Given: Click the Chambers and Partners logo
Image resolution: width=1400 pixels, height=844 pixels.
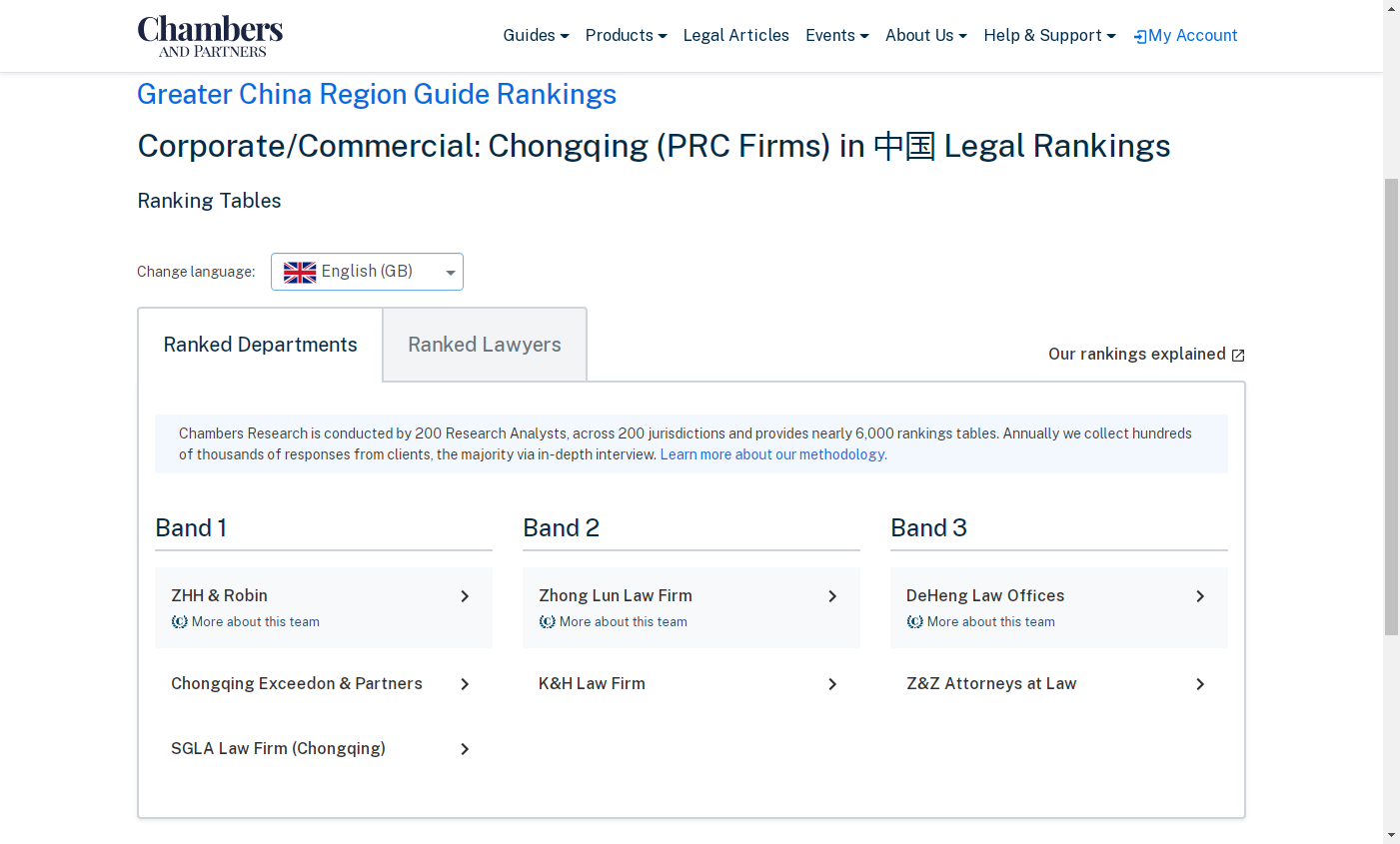Looking at the screenshot, I should pyautogui.click(x=210, y=36).
